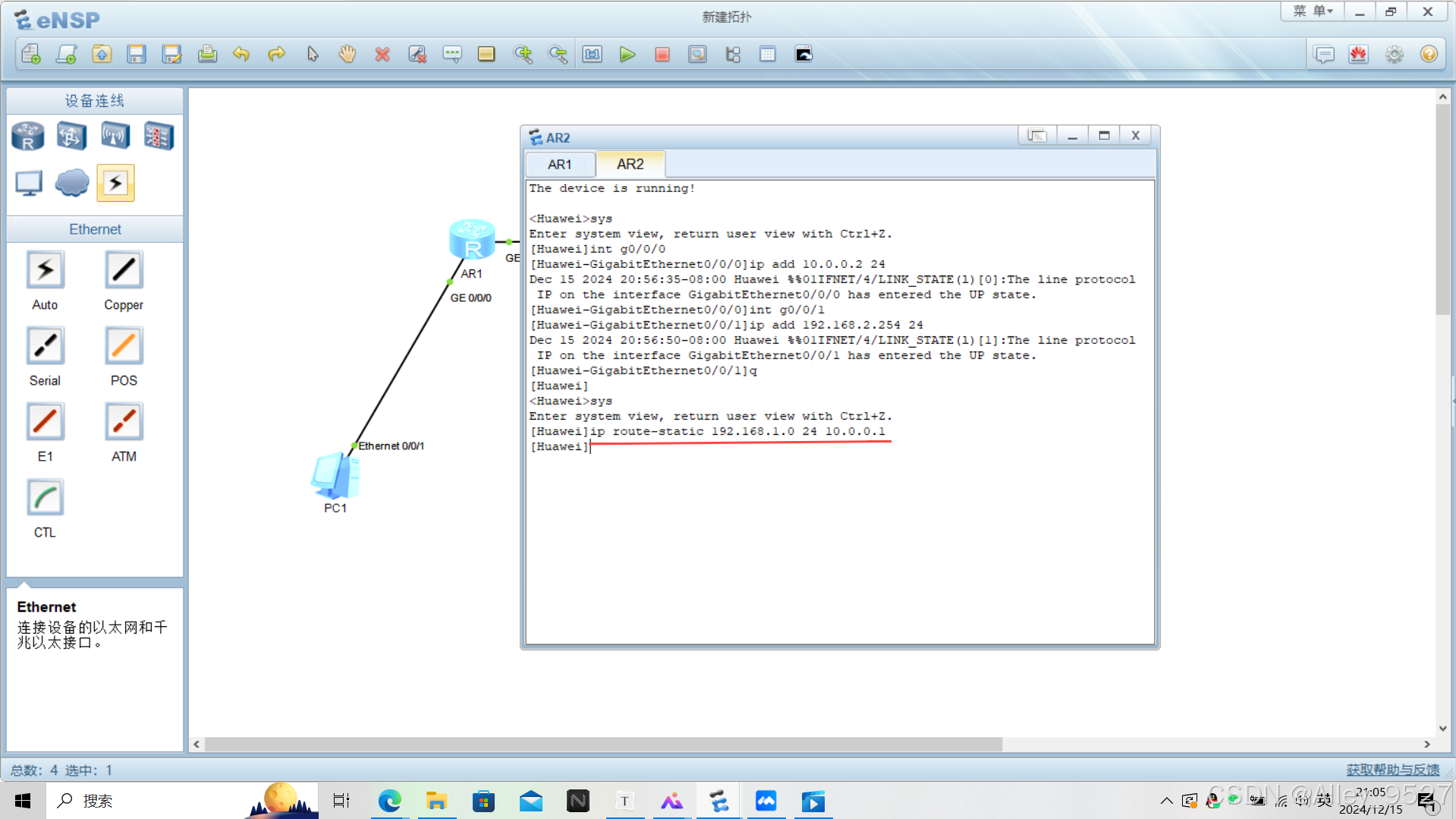Open the Windows Start menu
The image size is (1456, 819).
[x=23, y=801]
